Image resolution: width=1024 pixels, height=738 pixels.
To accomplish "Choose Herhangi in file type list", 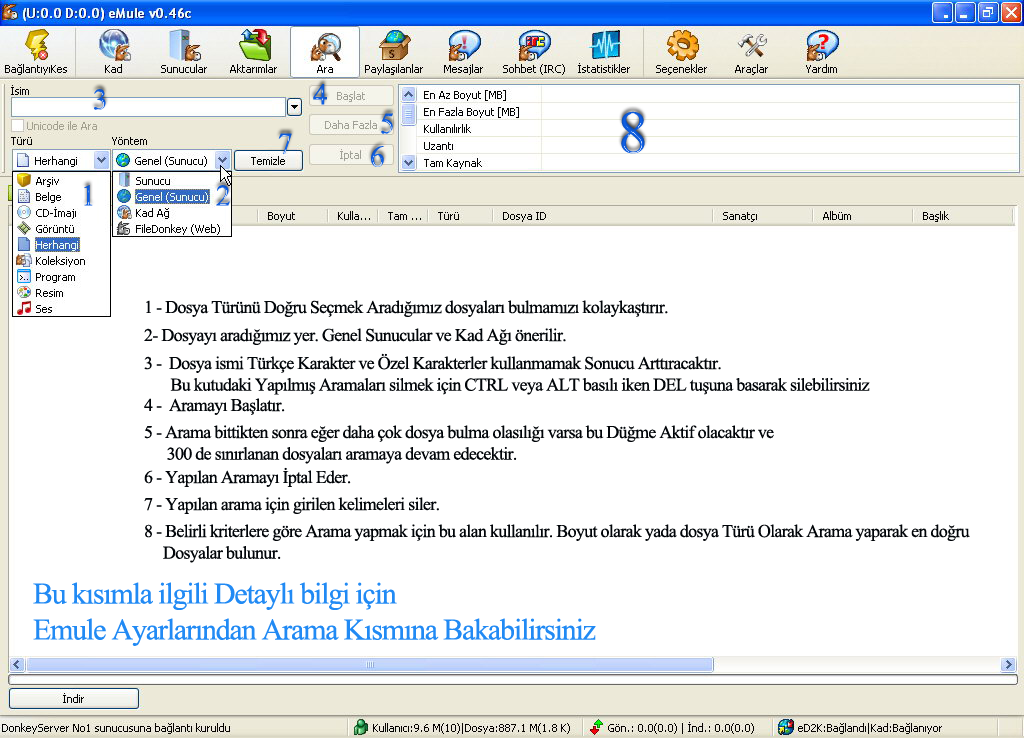I will point(61,245).
